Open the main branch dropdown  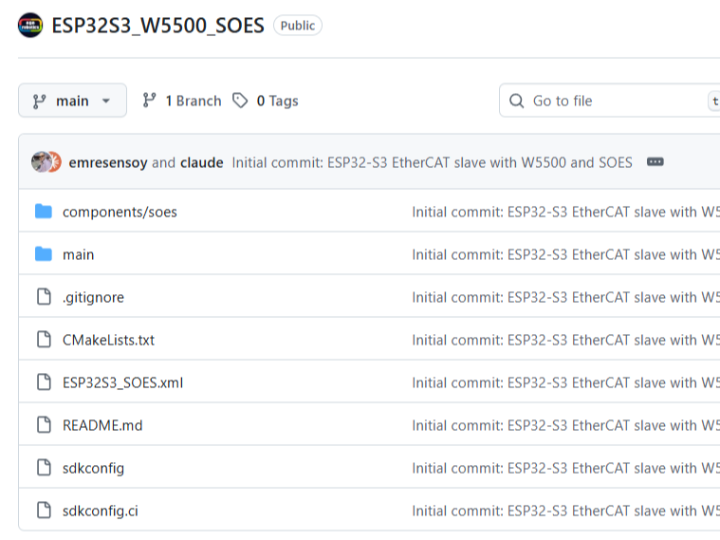pos(72,101)
